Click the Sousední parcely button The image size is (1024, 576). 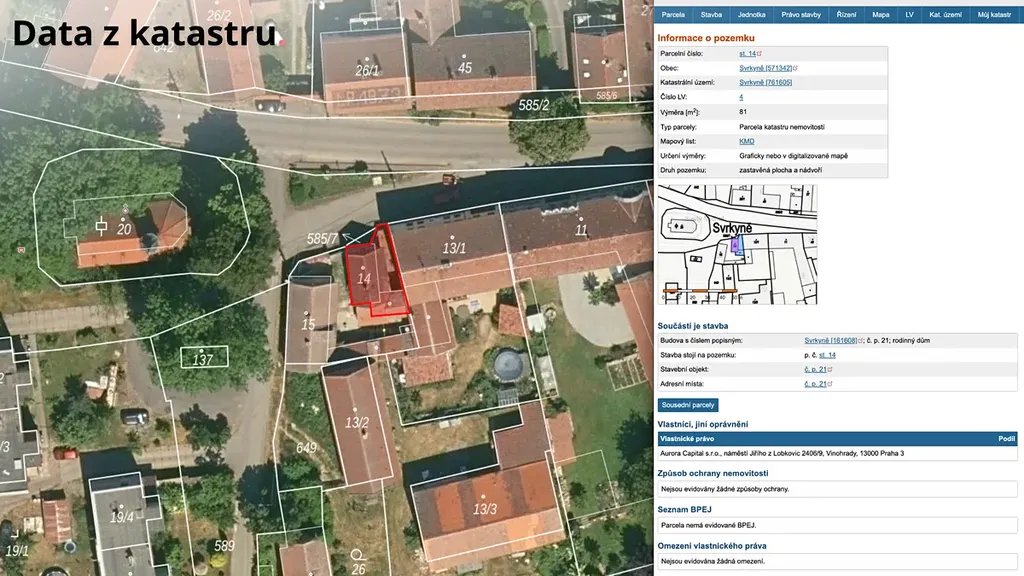click(x=688, y=405)
